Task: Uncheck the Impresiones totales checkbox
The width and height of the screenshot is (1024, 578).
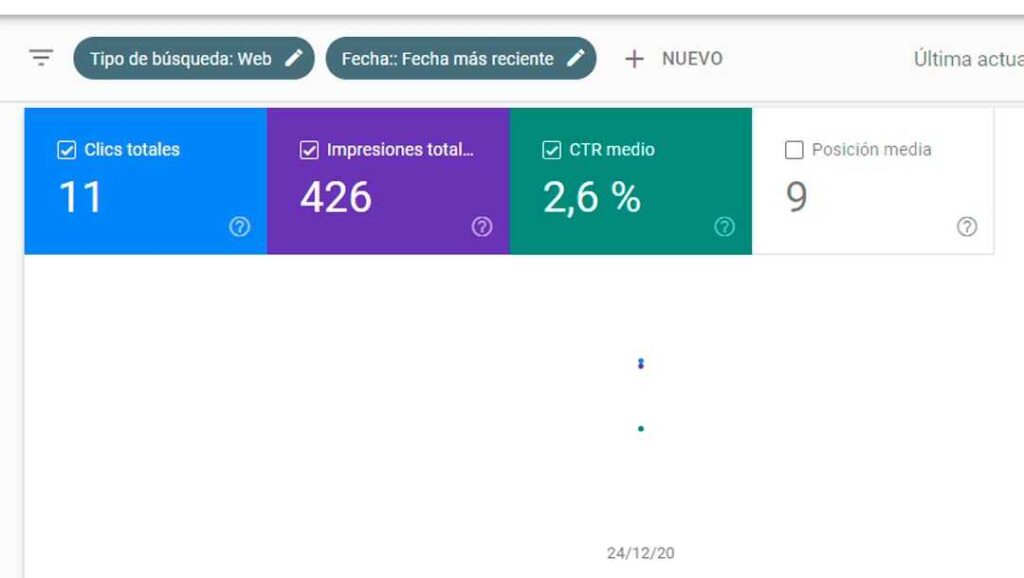Action: coord(309,150)
